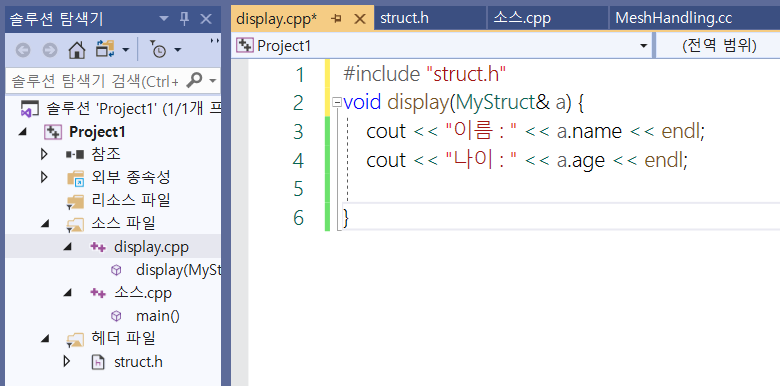Click the C++ file icon beside display.cpp
Viewport: 780px width, 386px height.
(x=98, y=247)
